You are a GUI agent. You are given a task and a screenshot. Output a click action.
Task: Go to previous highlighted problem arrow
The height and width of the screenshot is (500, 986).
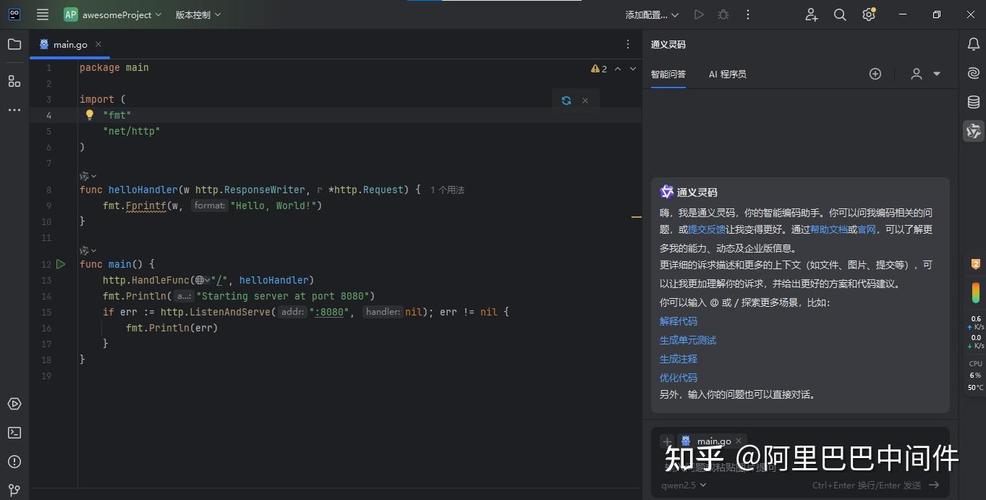coord(618,69)
